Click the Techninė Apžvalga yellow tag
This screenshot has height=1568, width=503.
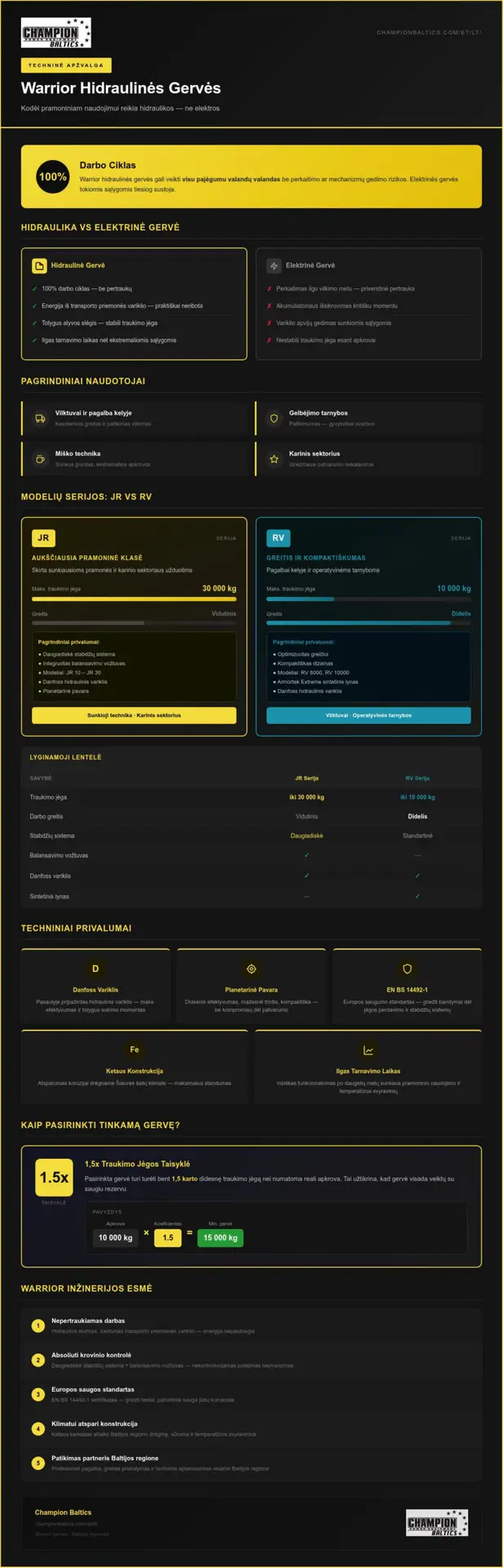(66, 65)
